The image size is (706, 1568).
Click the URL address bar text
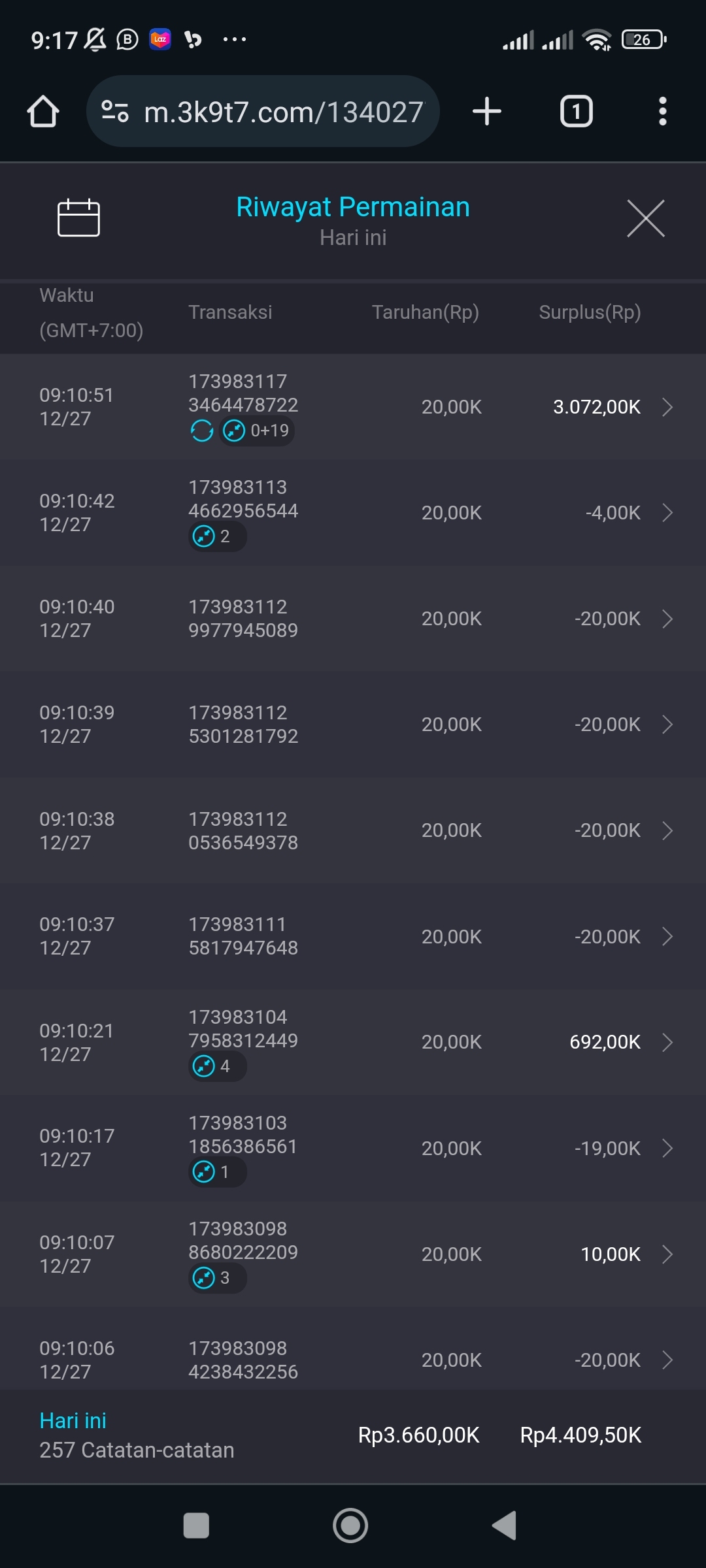284,112
